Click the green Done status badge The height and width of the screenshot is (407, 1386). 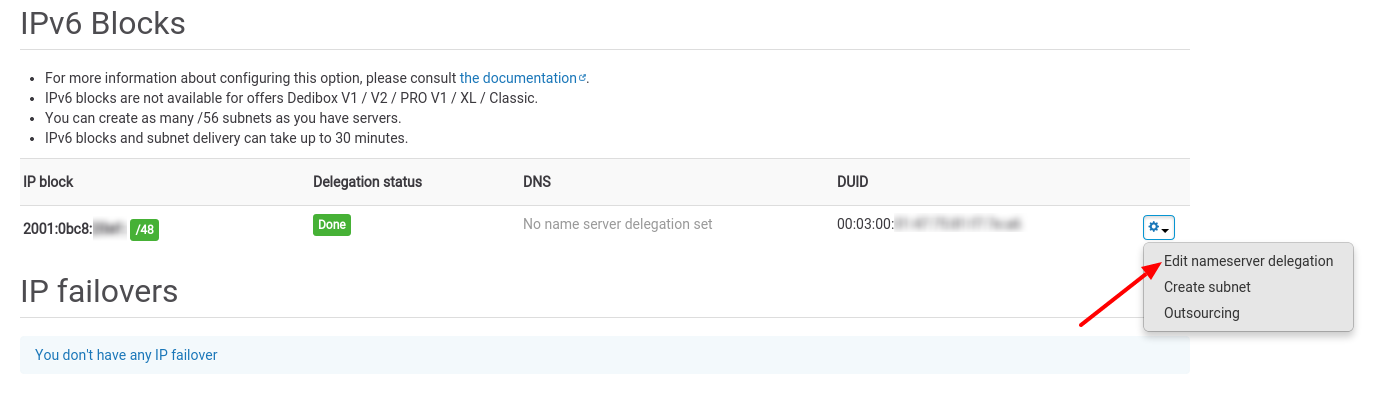click(332, 225)
